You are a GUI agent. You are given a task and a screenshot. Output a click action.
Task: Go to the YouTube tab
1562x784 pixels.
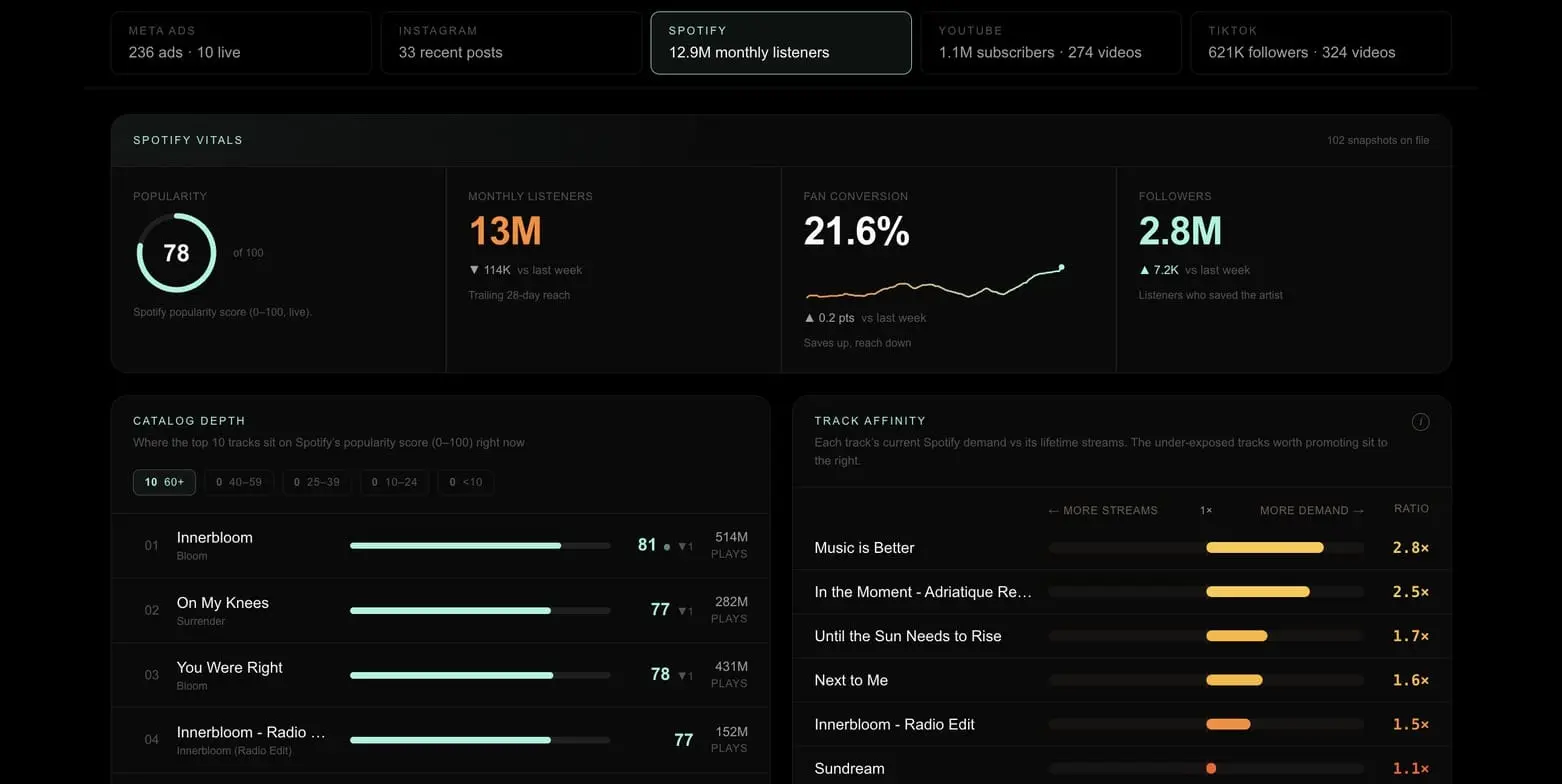coord(1051,43)
